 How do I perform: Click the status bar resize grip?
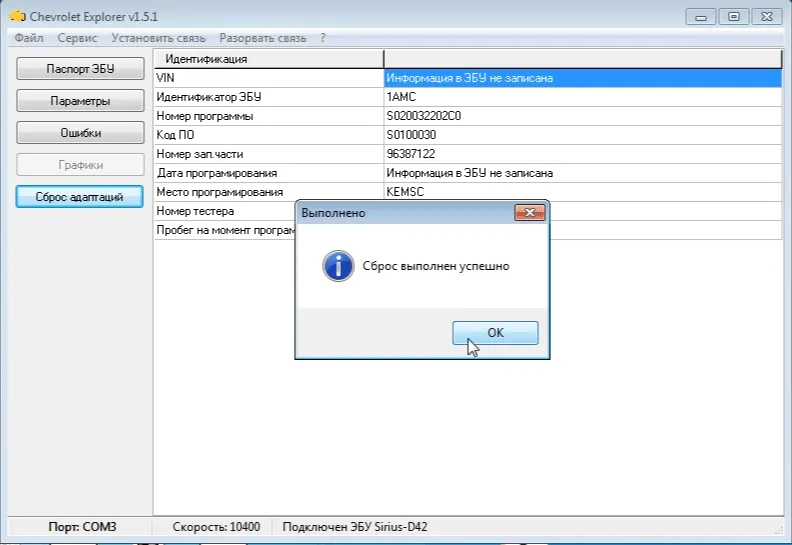pos(778,529)
